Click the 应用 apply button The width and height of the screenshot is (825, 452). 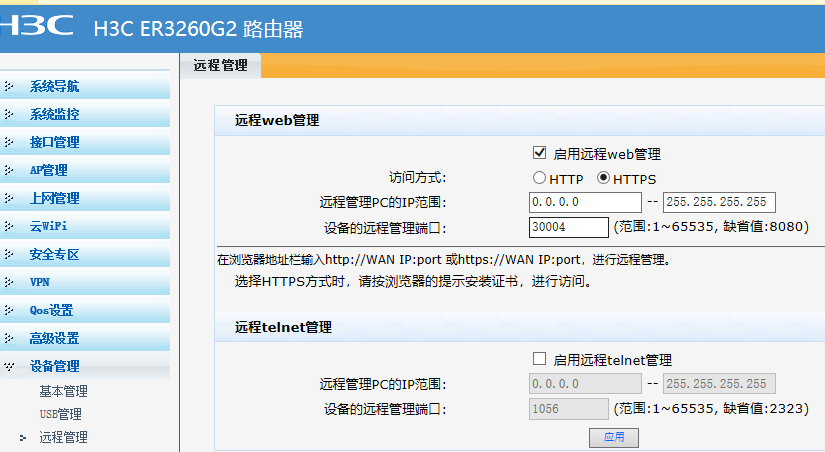point(614,437)
